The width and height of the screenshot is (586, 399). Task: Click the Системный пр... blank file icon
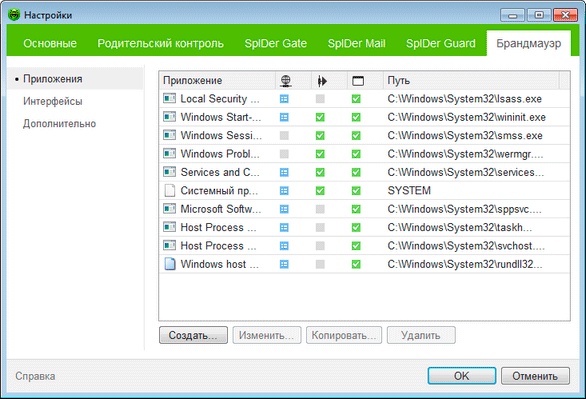[x=170, y=191]
